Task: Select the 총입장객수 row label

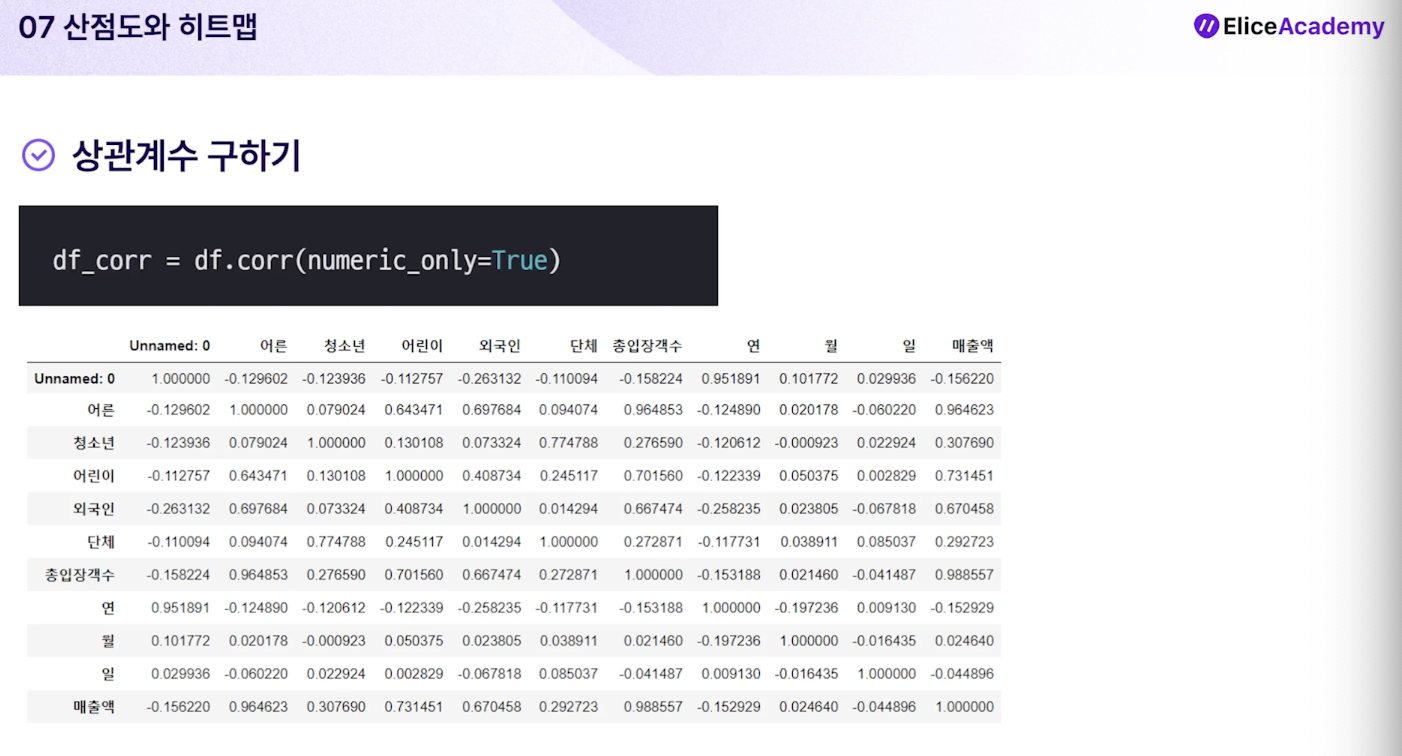Action: (x=80, y=575)
